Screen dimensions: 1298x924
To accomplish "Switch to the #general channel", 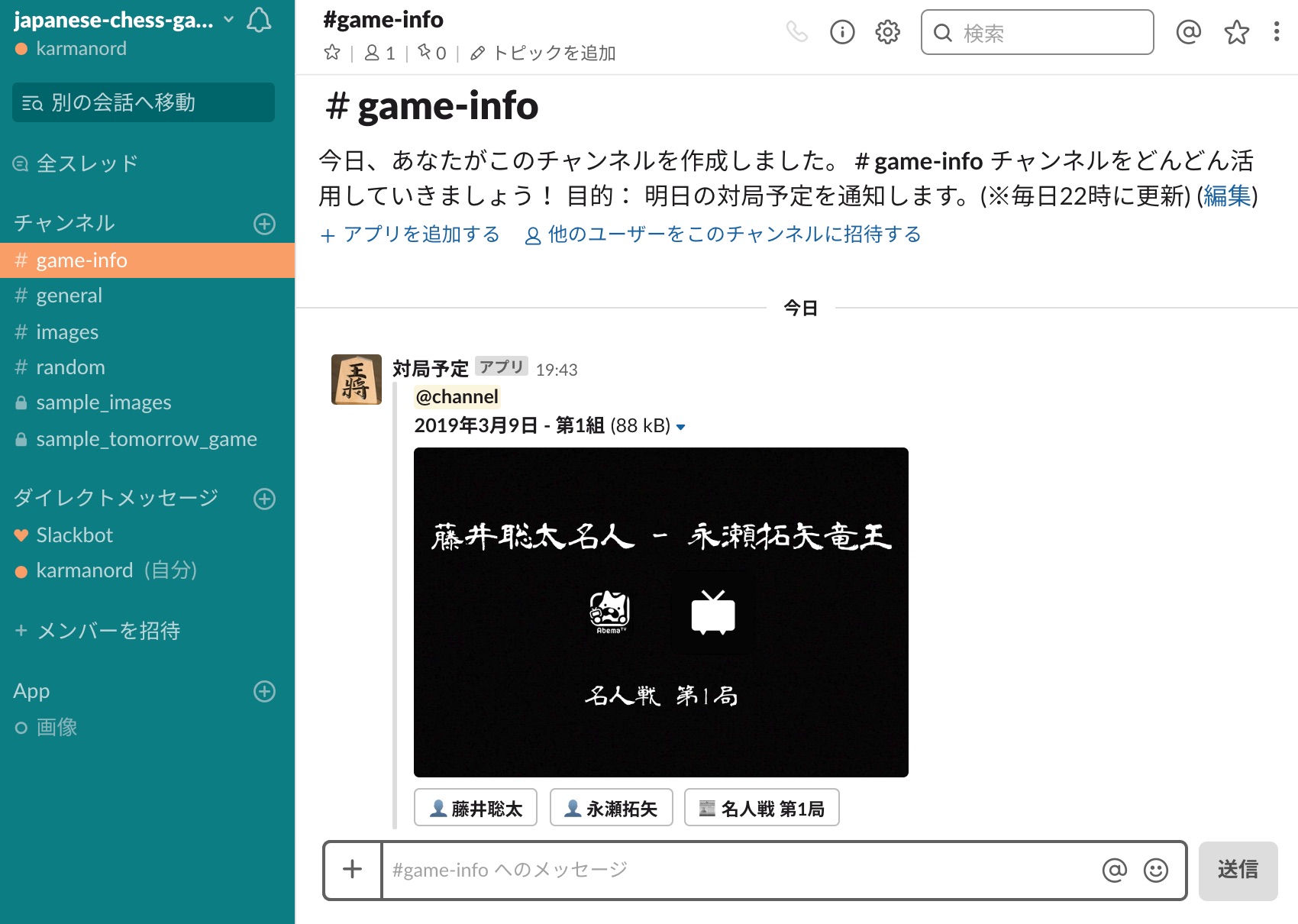I will coord(69,295).
